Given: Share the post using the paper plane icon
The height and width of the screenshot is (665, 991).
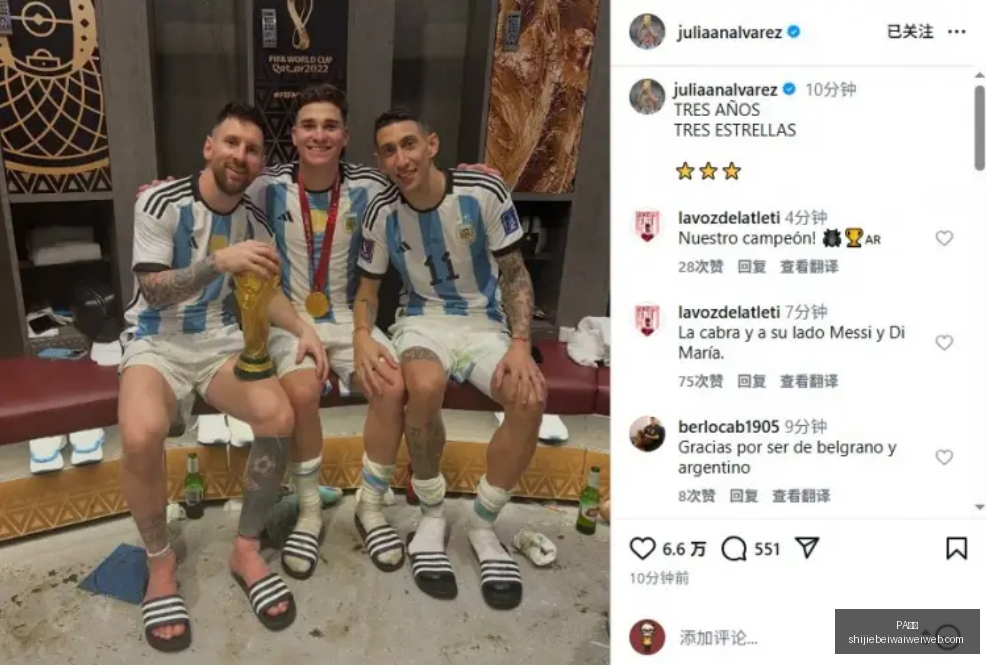Looking at the screenshot, I should click(x=807, y=547).
